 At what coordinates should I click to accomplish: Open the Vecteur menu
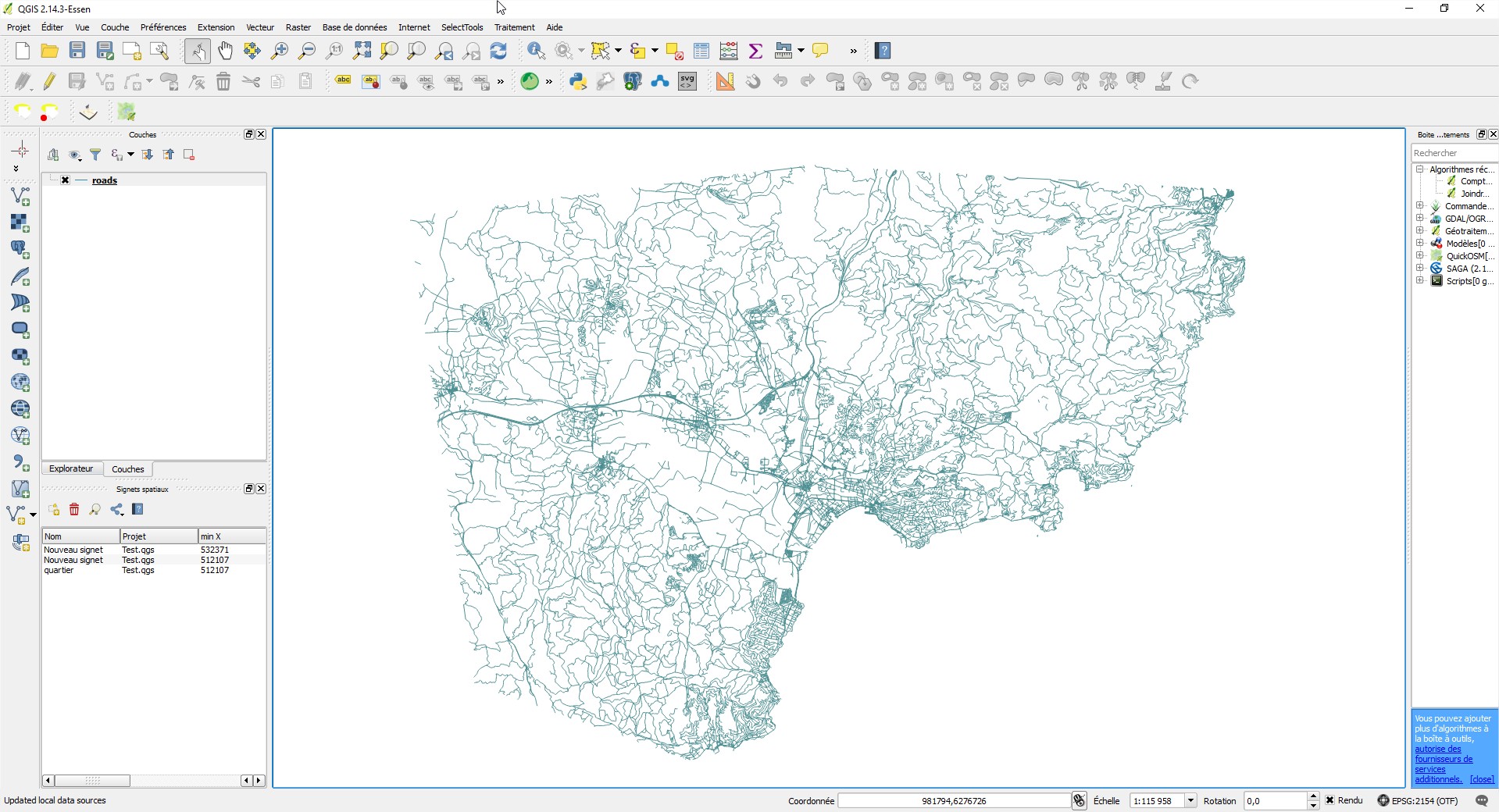point(260,27)
